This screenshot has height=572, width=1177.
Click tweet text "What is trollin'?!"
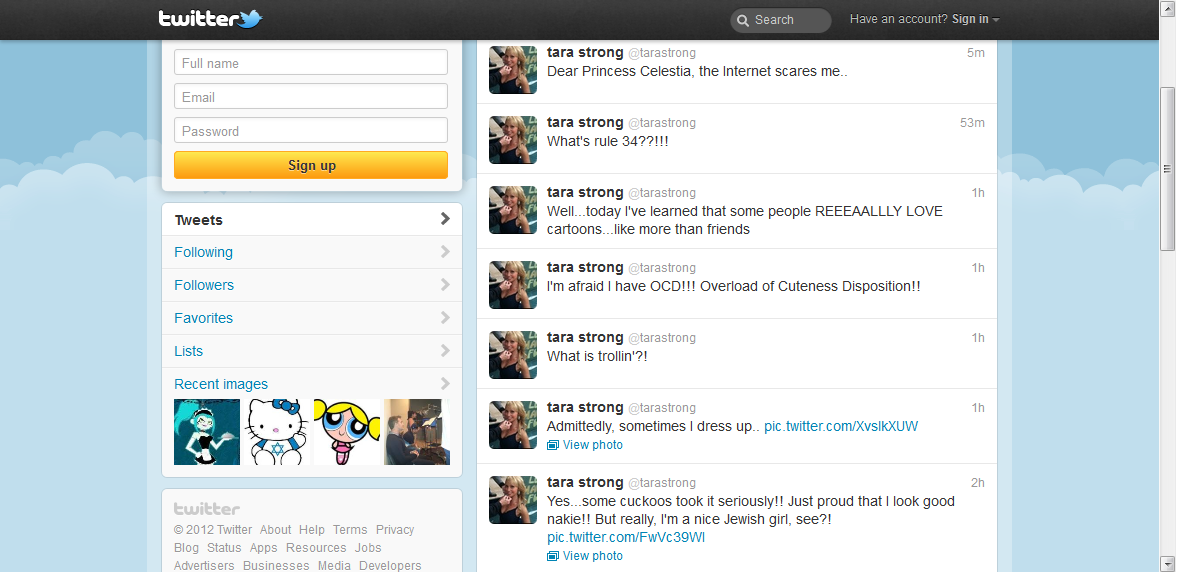click(x=597, y=357)
